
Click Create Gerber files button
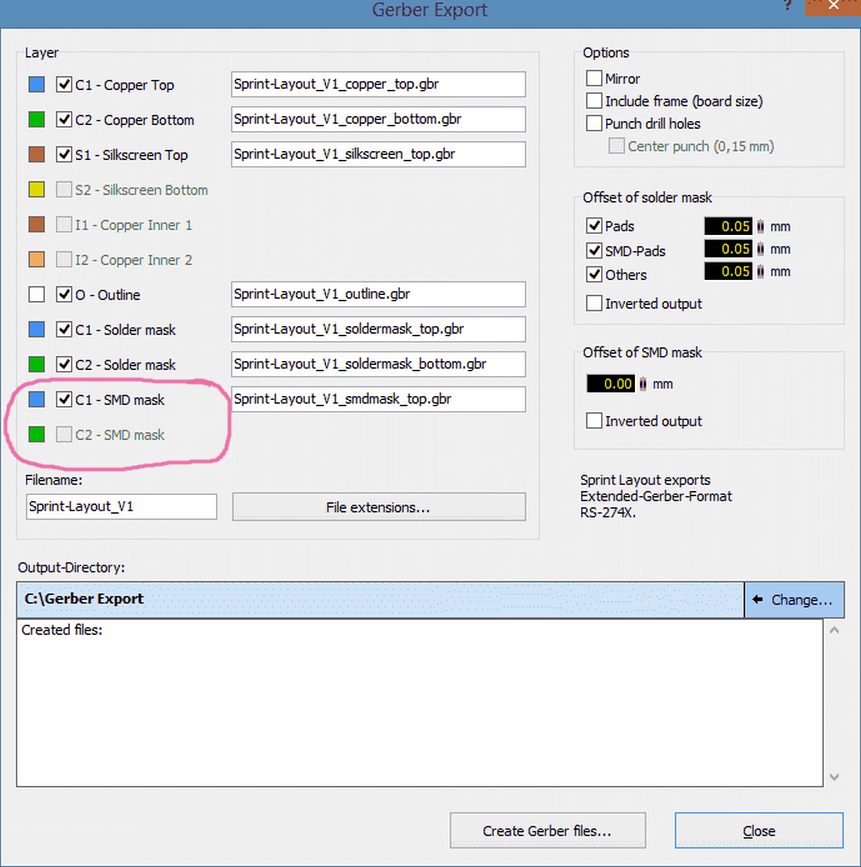pyautogui.click(x=547, y=831)
